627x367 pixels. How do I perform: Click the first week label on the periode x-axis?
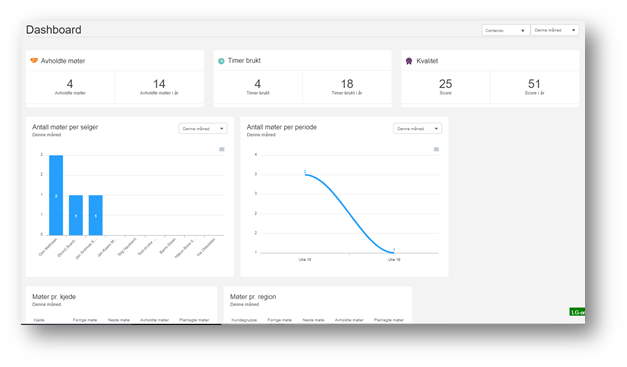tap(305, 259)
